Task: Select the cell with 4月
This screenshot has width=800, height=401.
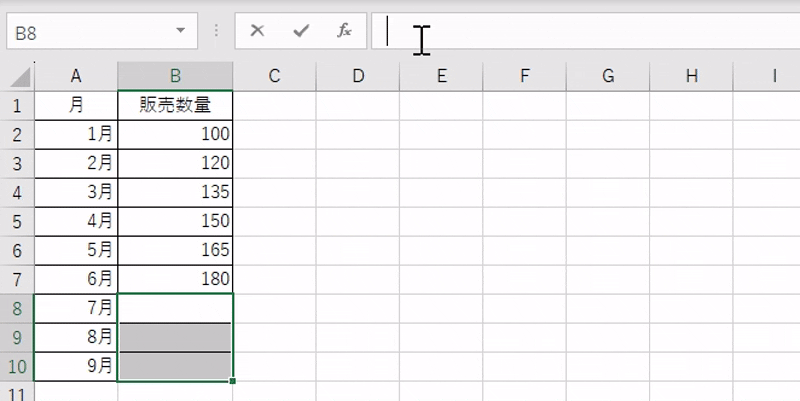Action: [76, 222]
